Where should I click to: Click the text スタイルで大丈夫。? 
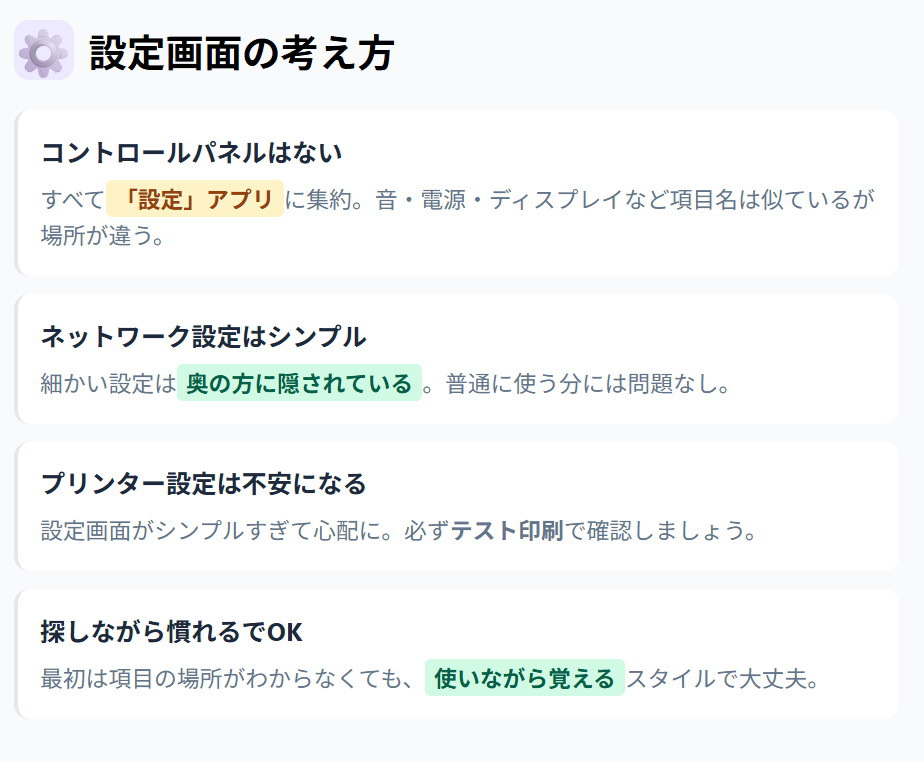pyautogui.click(x=723, y=678)
